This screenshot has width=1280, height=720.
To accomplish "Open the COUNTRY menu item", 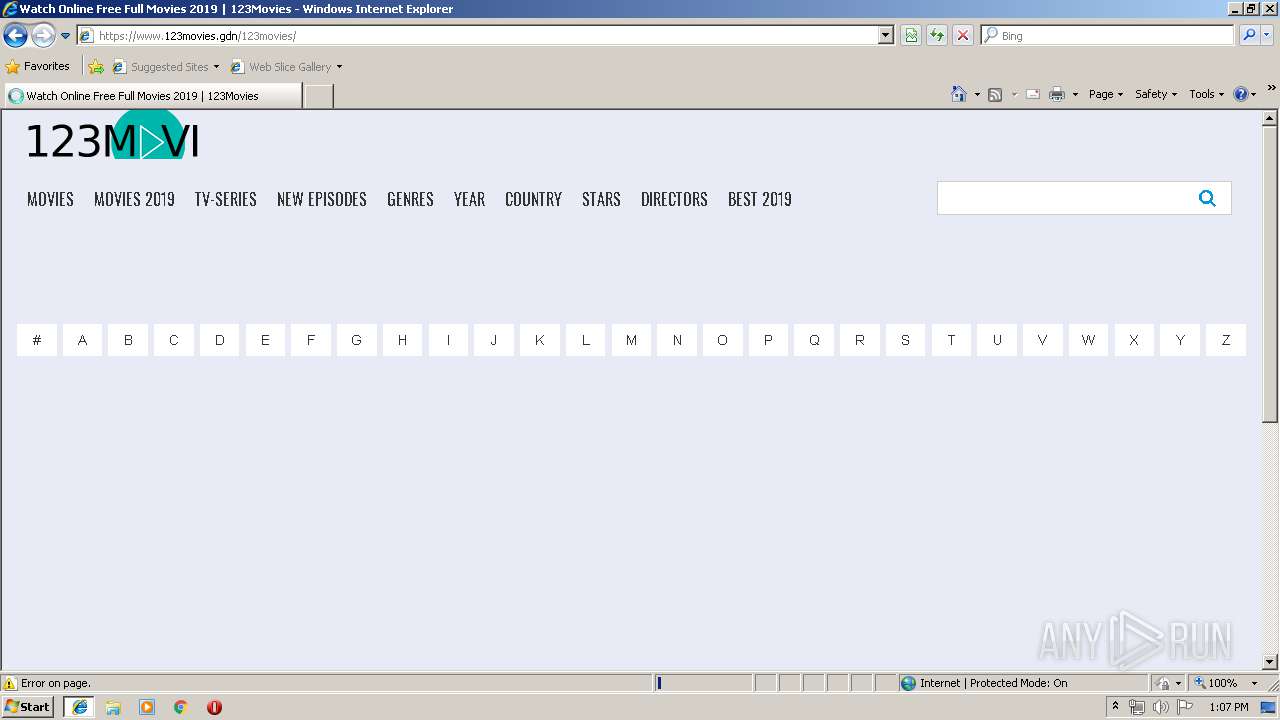I will coord(533,199).
